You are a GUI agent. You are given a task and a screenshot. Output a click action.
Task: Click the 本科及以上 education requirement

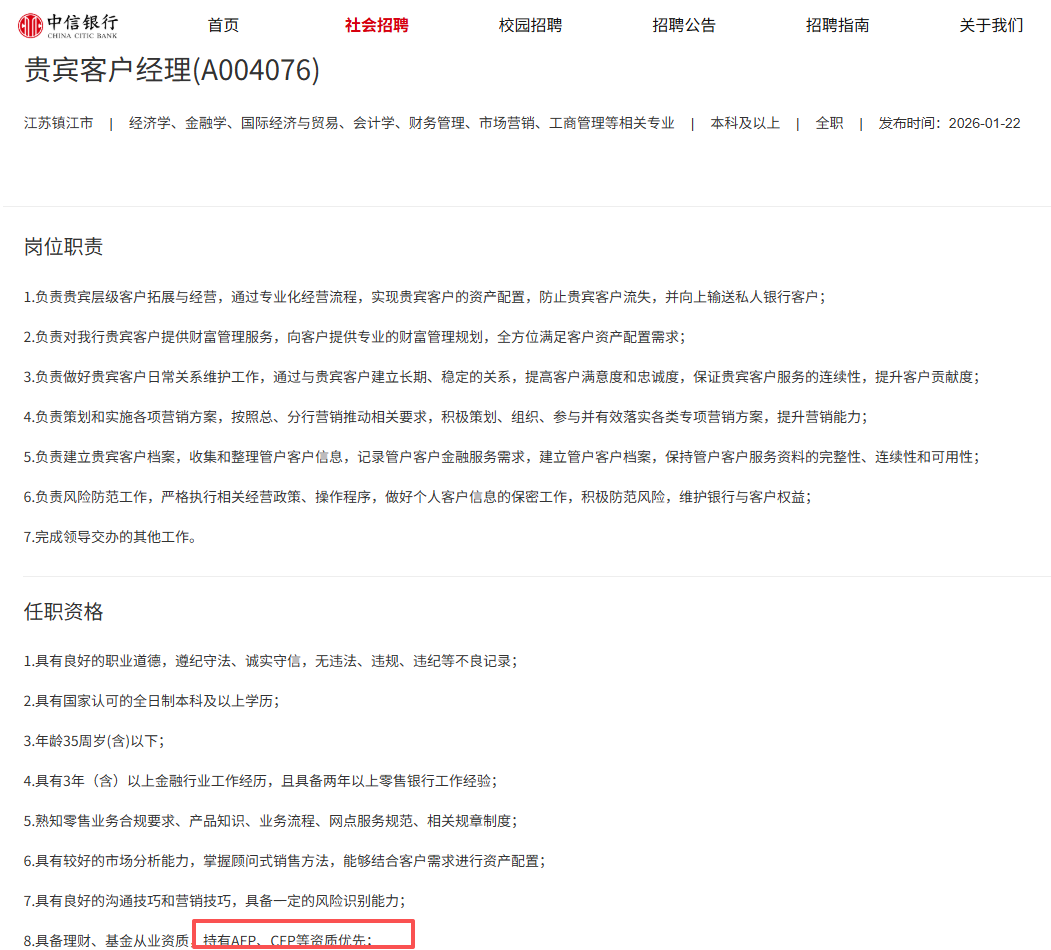point(745,123)
